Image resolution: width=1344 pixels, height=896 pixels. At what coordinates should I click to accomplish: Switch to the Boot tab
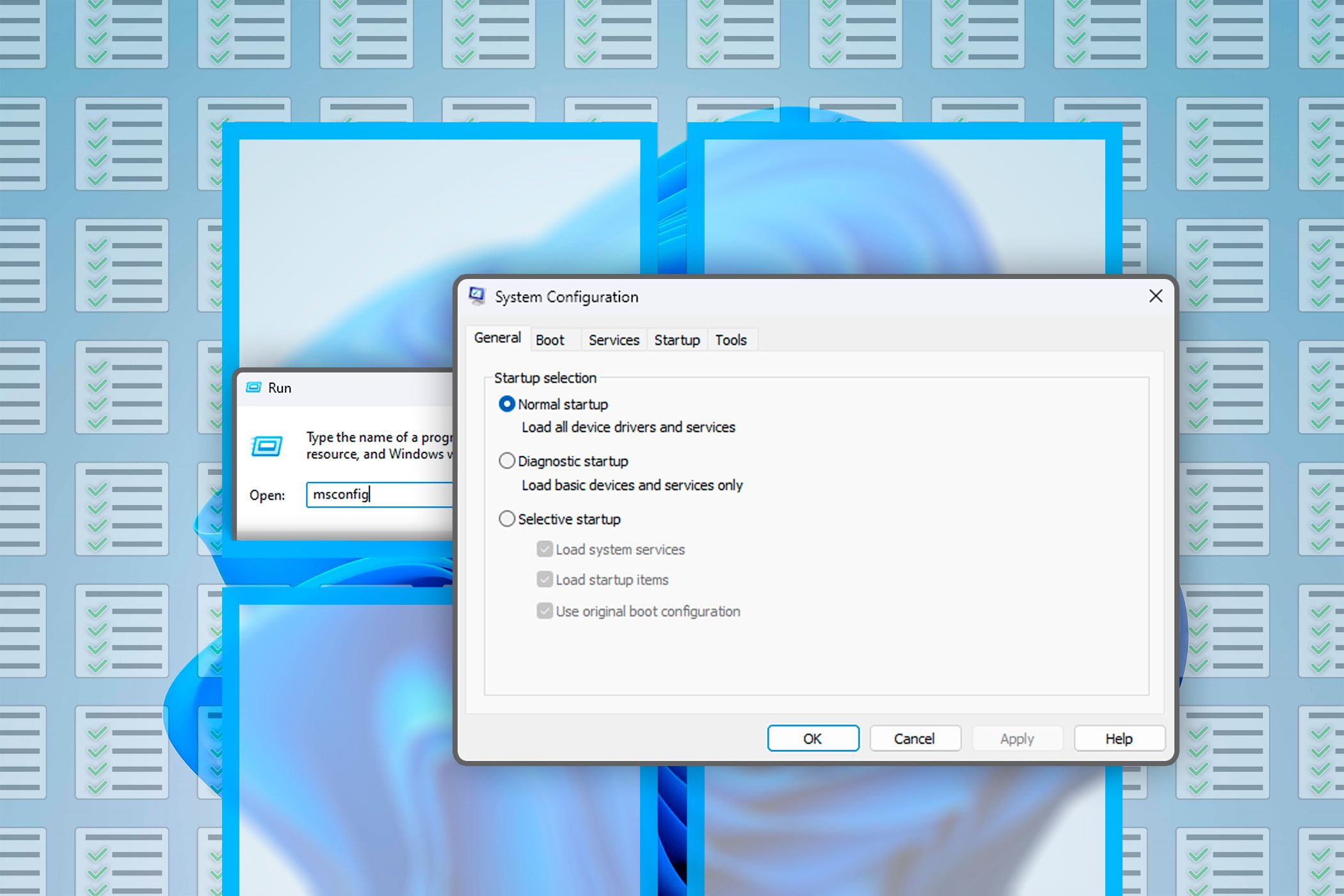(x=550, y=340)
